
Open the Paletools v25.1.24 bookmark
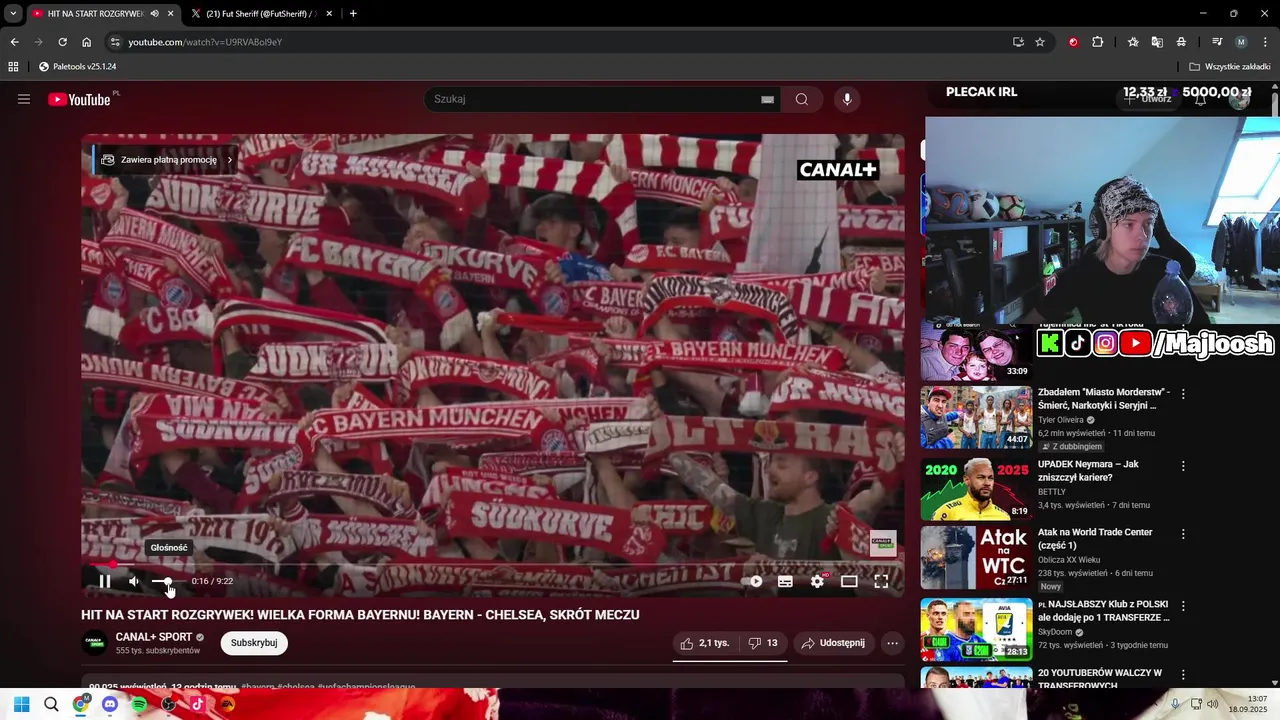tap(78, 67)
